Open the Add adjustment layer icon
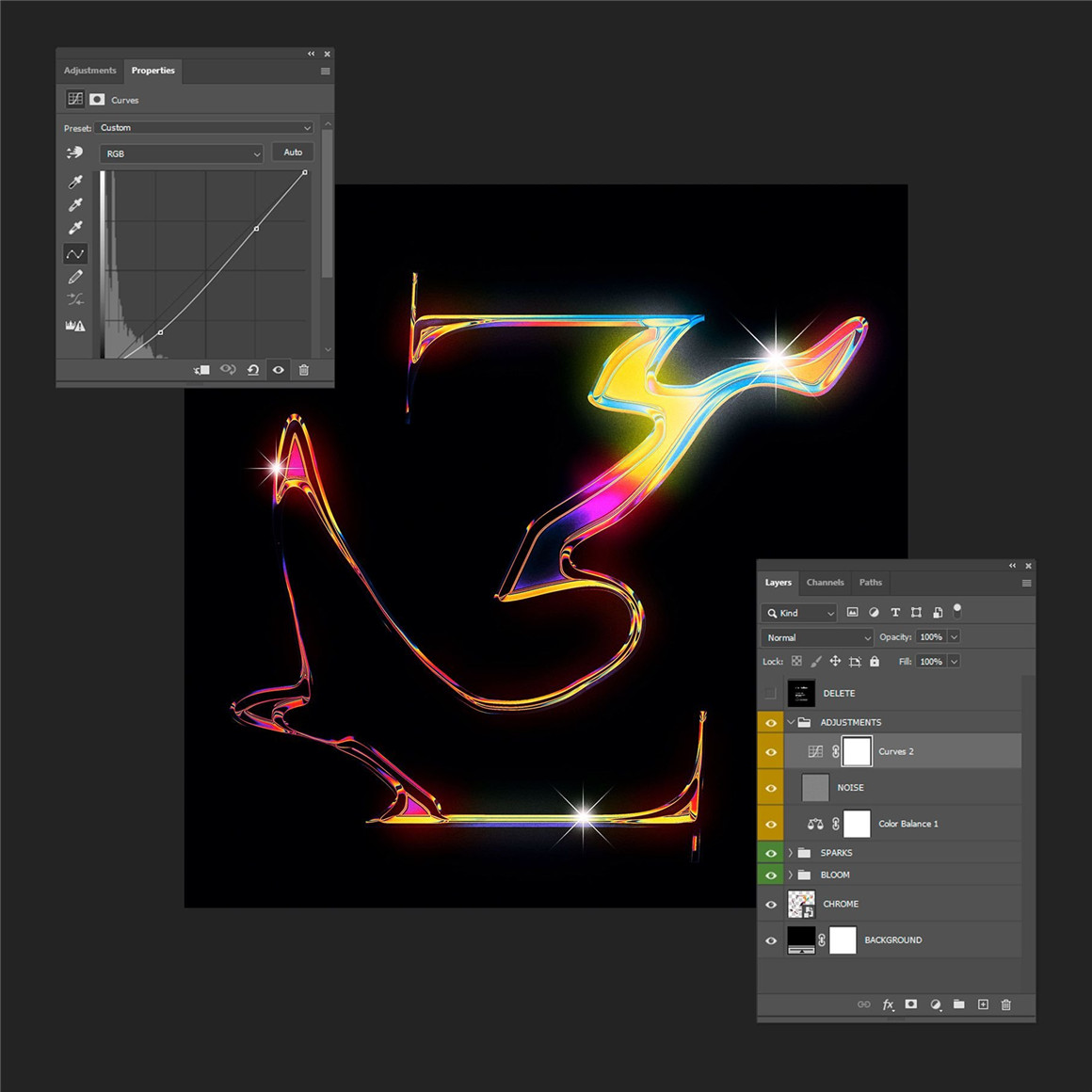 (x=935, y=1004)
